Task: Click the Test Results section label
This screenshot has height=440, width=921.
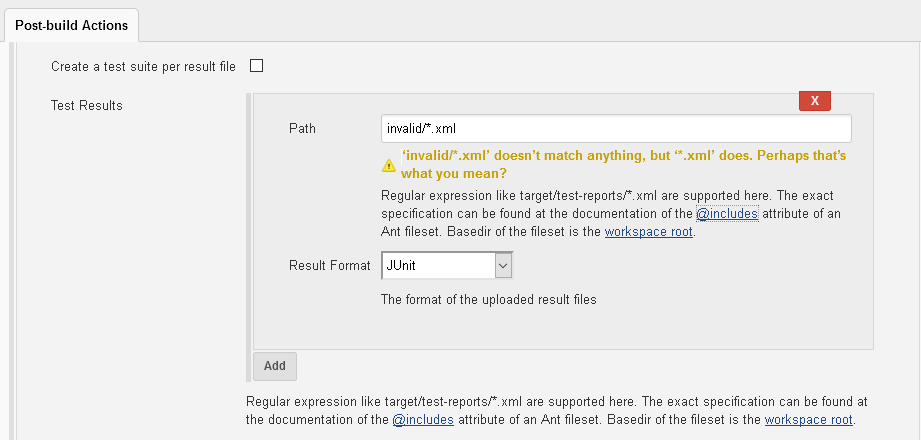Action: (x=87, y=105)
